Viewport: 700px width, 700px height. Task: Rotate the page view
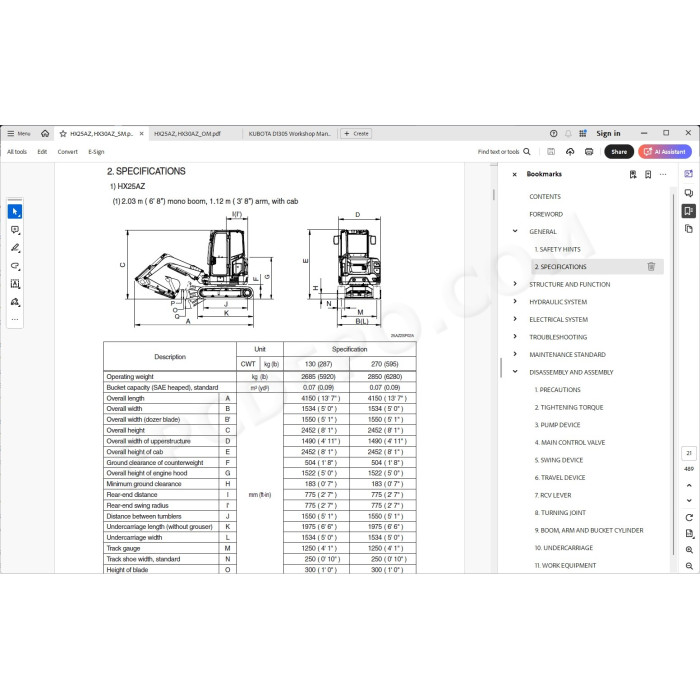point(689,517)
